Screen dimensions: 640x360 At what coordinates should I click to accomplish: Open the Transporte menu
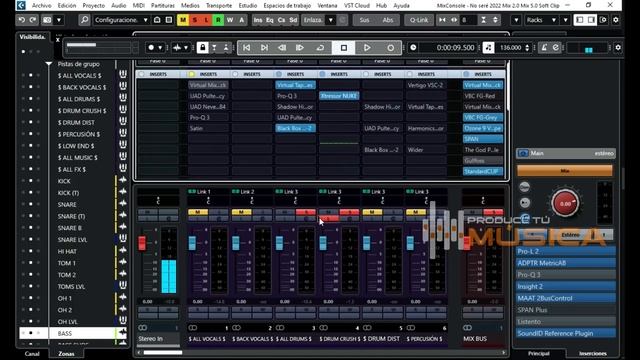tap(219, 5)
